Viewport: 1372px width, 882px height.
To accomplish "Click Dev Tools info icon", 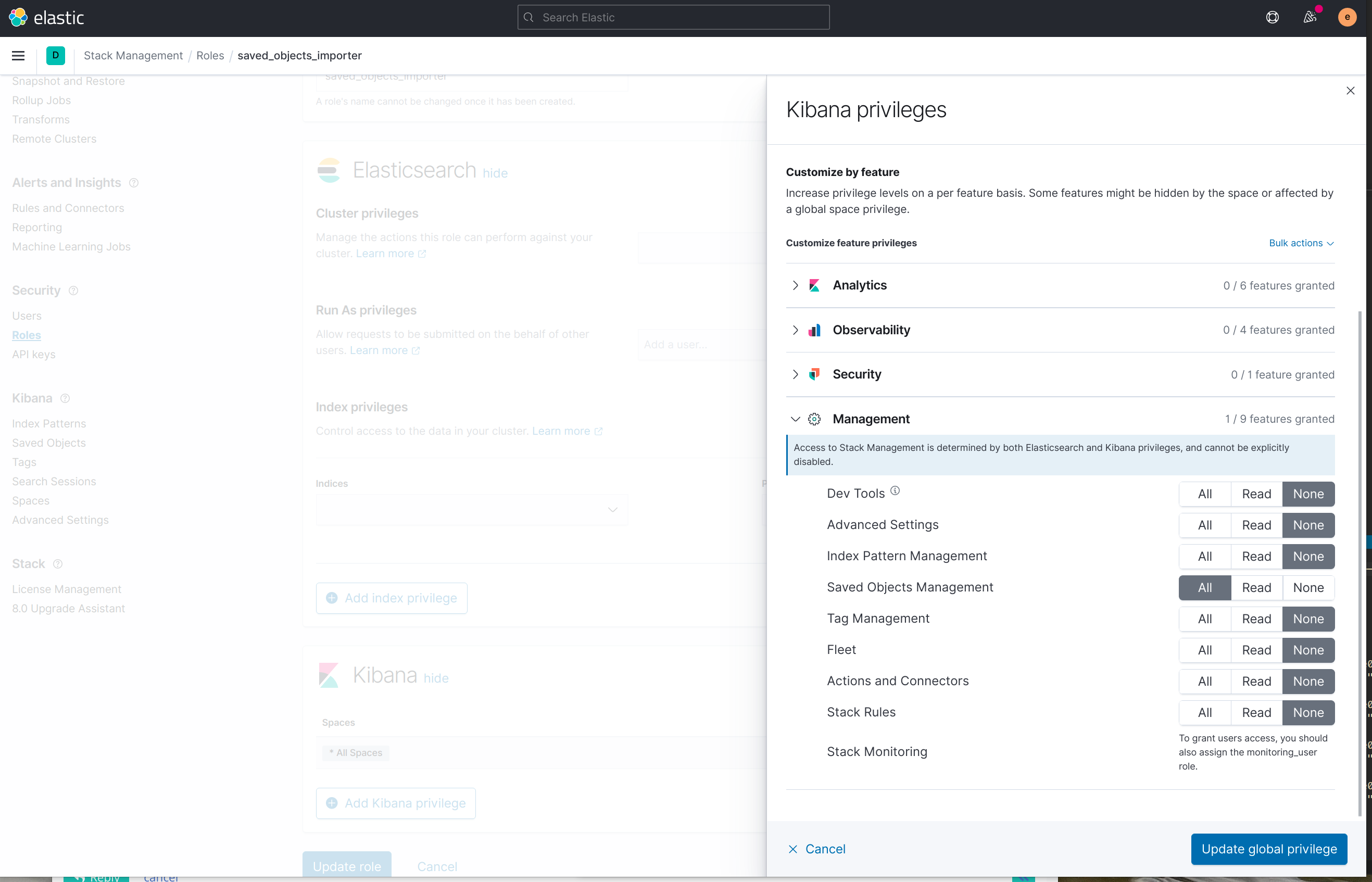I will tap(895, 491).
